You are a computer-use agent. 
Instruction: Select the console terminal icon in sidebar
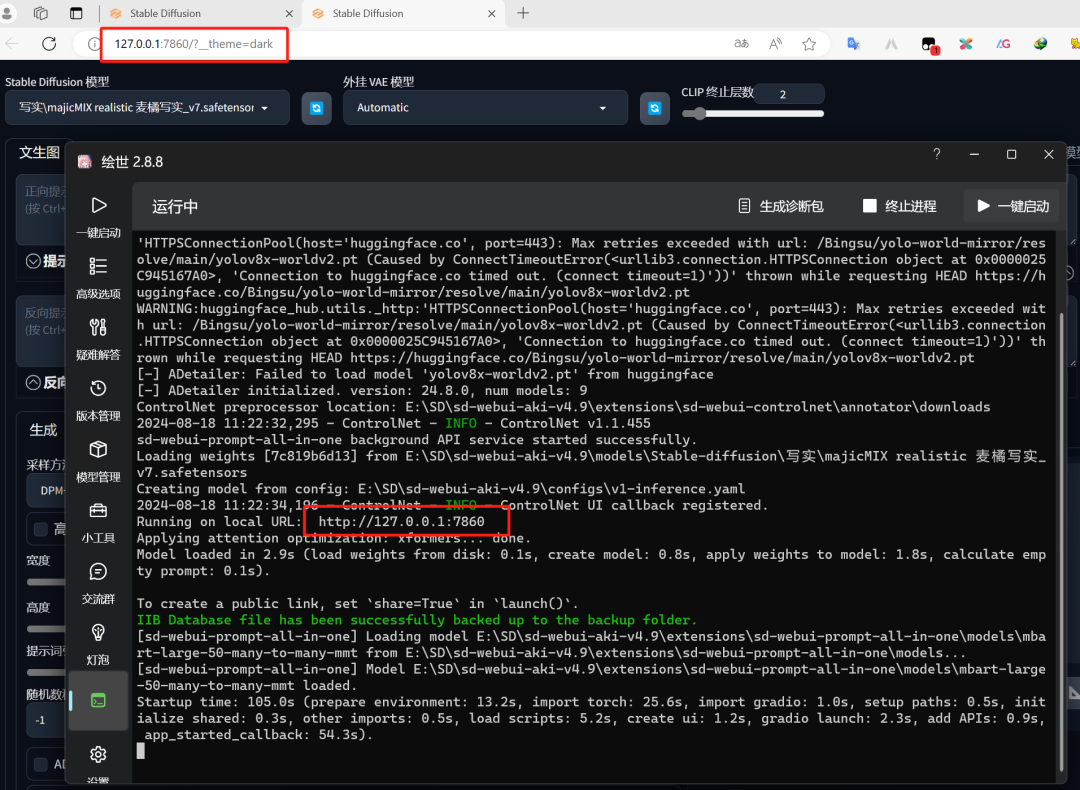[x=98, y=700]
